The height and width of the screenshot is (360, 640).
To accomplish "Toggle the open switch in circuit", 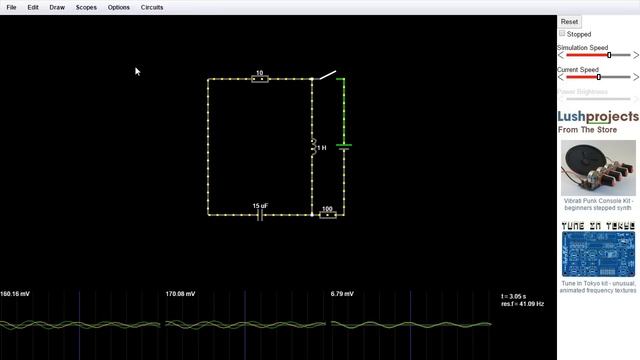I will pyautogui.click(x=327, y=75).
